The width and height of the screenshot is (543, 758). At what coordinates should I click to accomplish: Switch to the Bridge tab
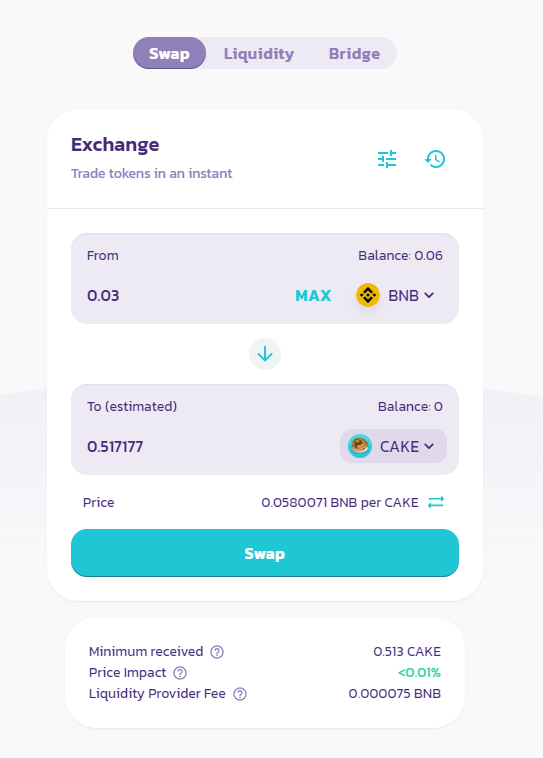(354, 53)
